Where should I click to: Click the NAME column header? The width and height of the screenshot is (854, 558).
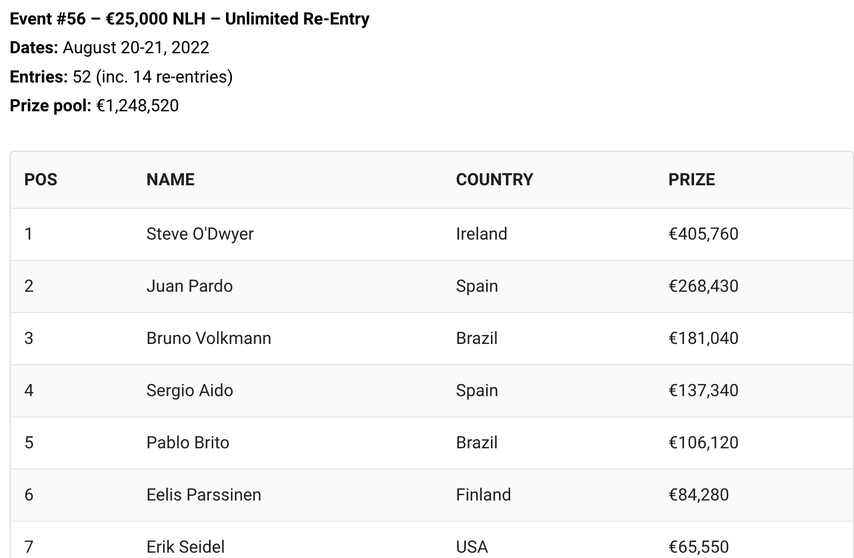[x=170, y=180]
